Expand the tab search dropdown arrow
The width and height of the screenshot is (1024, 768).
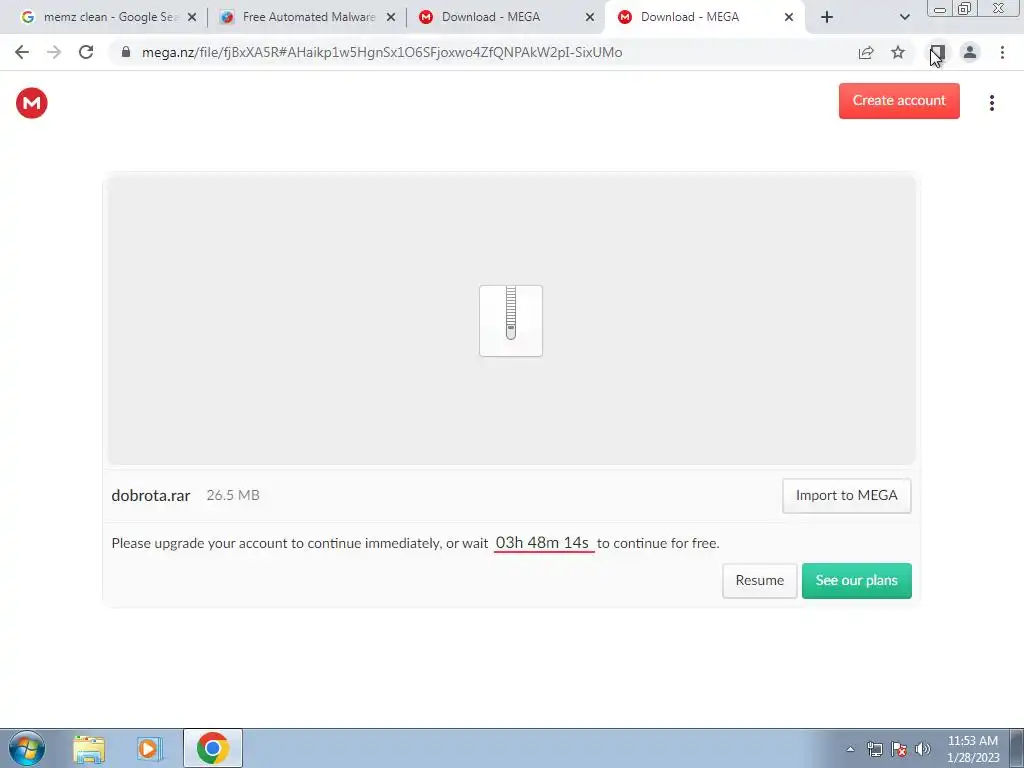click(904, 17)
